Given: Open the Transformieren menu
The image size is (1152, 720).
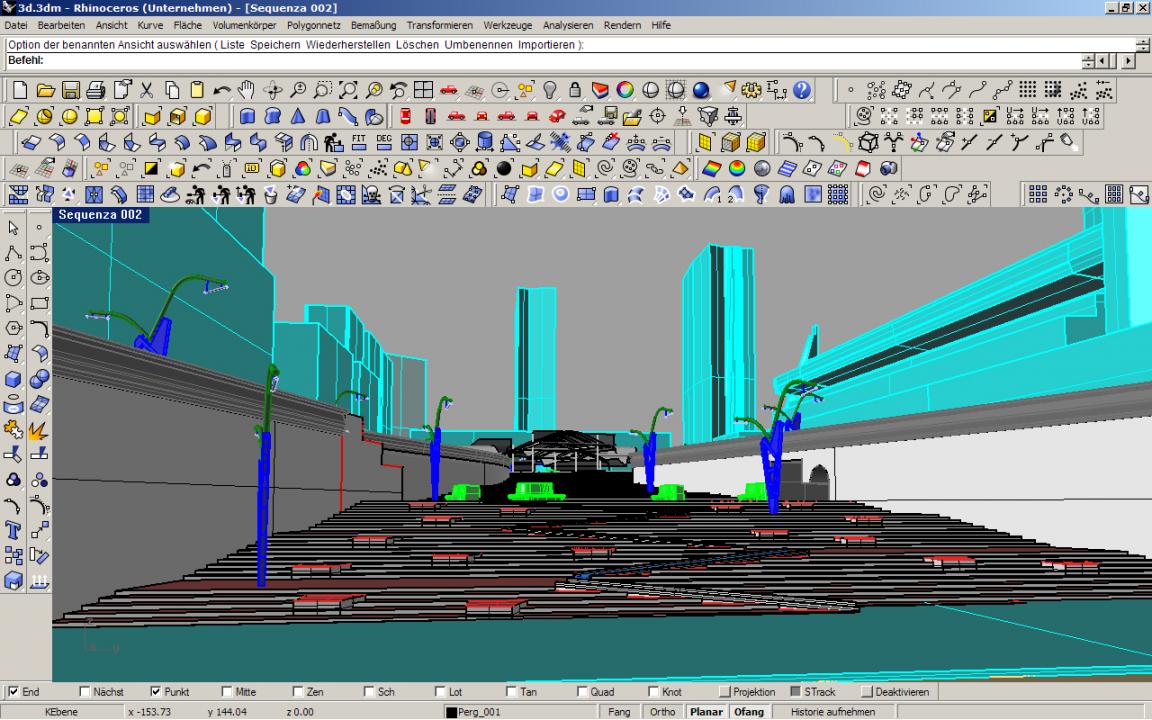Looking at the screenshot, I should [x=440, y=25].
